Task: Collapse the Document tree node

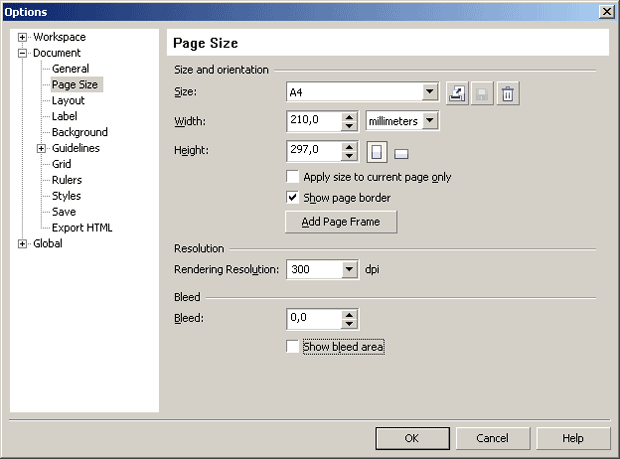Action: pyautogui.click(x=22, y=53)
